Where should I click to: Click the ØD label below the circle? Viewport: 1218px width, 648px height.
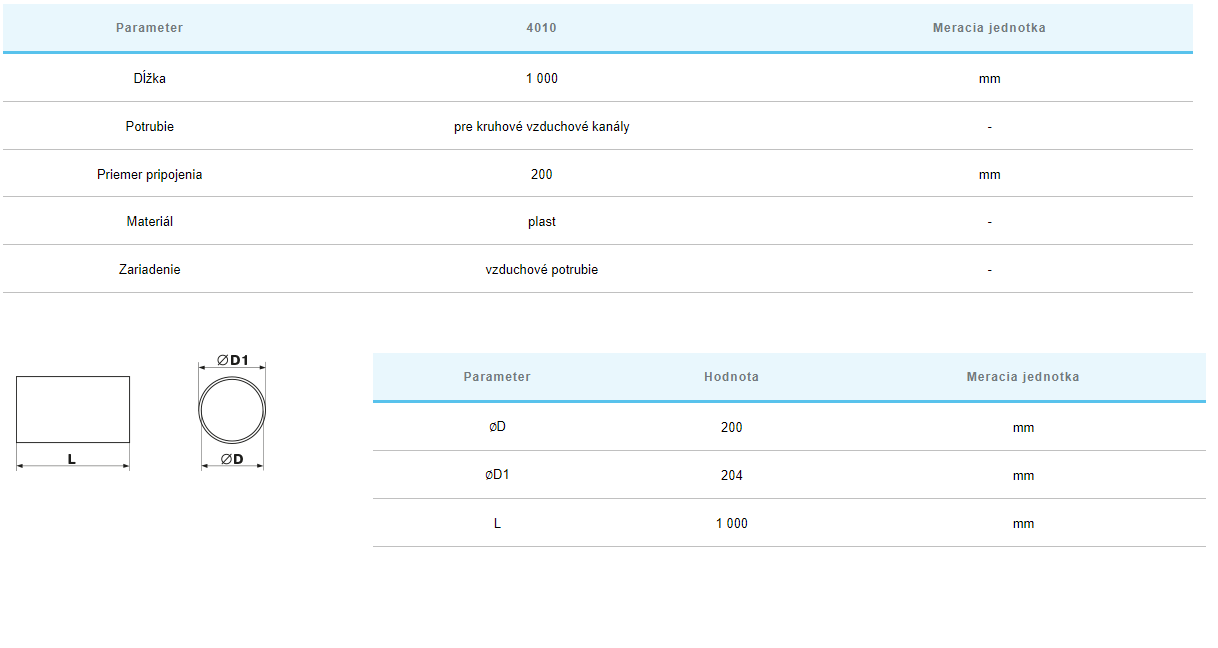[x=232, y=459]
